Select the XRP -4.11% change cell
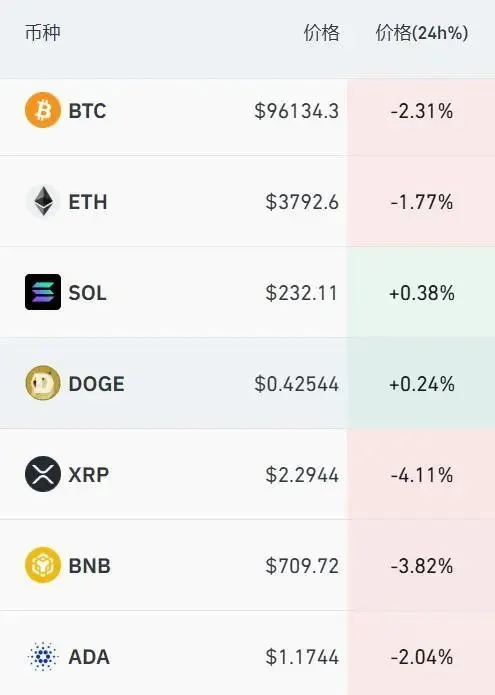Screen dimensions: 495x695 [421, 474]
